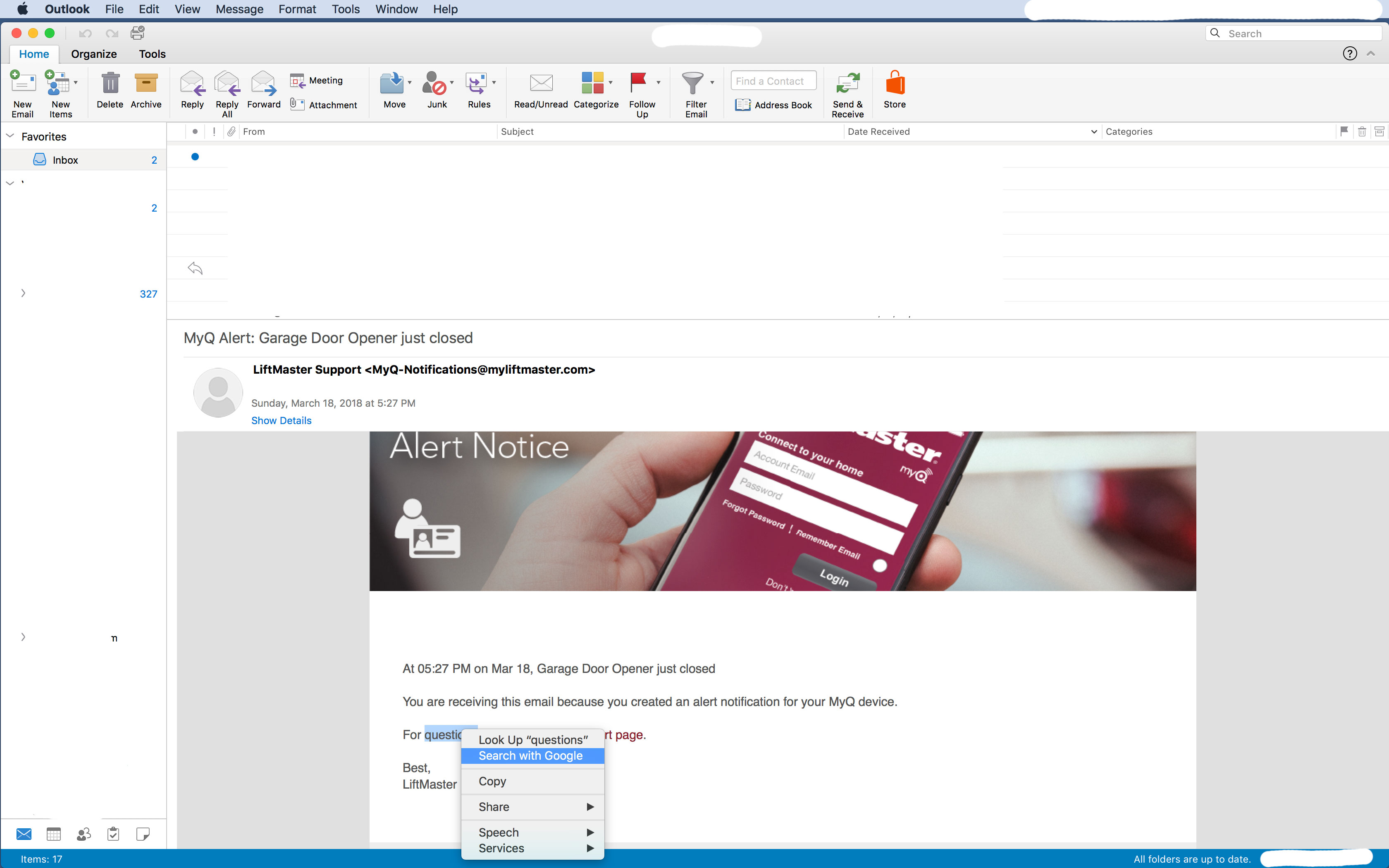Screen dimensions: 1389x868
Task: Toggle Read/Unread envelope icon
Action: (541, 83)
